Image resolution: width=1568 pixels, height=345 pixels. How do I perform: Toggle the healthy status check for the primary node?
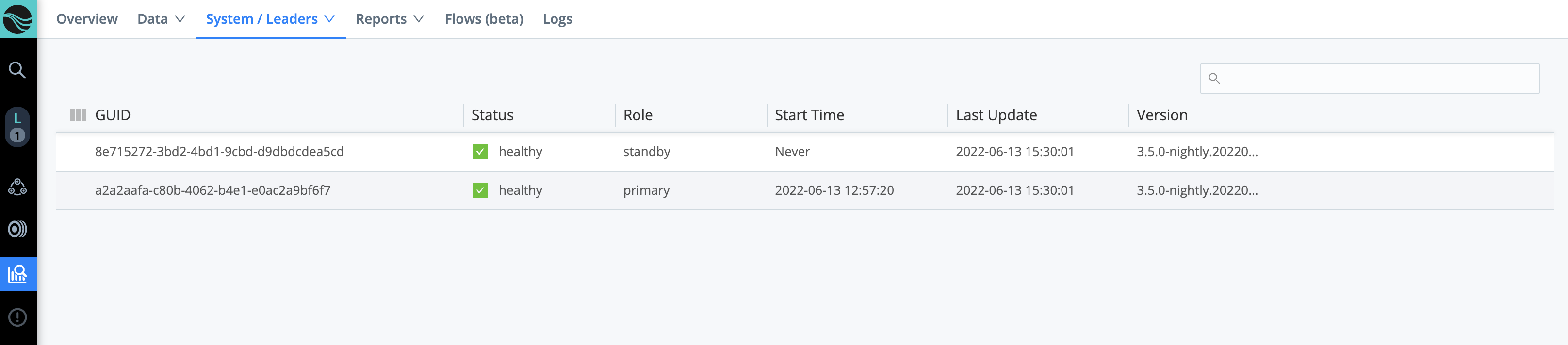pos(480,190)
